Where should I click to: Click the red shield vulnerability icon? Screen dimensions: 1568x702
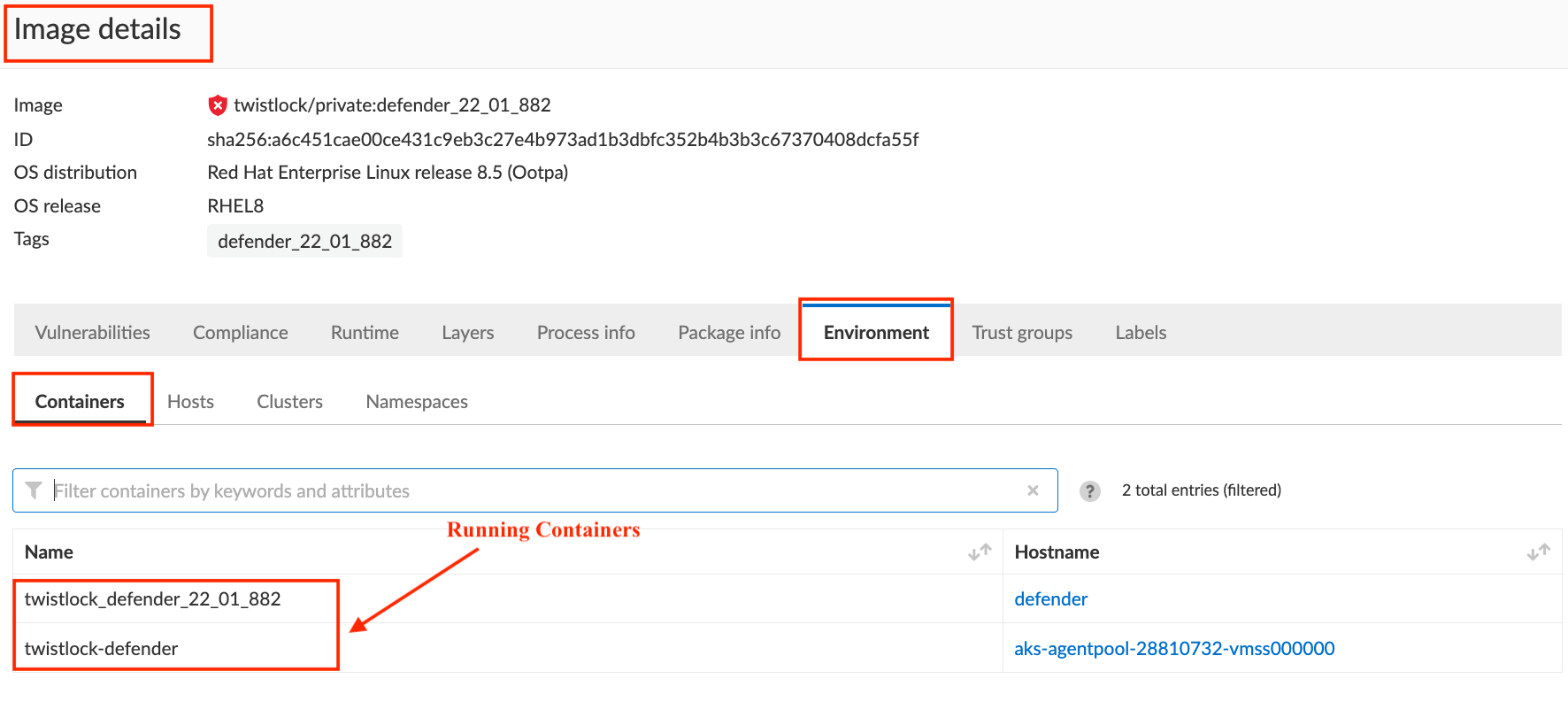[x=218, y=105]
